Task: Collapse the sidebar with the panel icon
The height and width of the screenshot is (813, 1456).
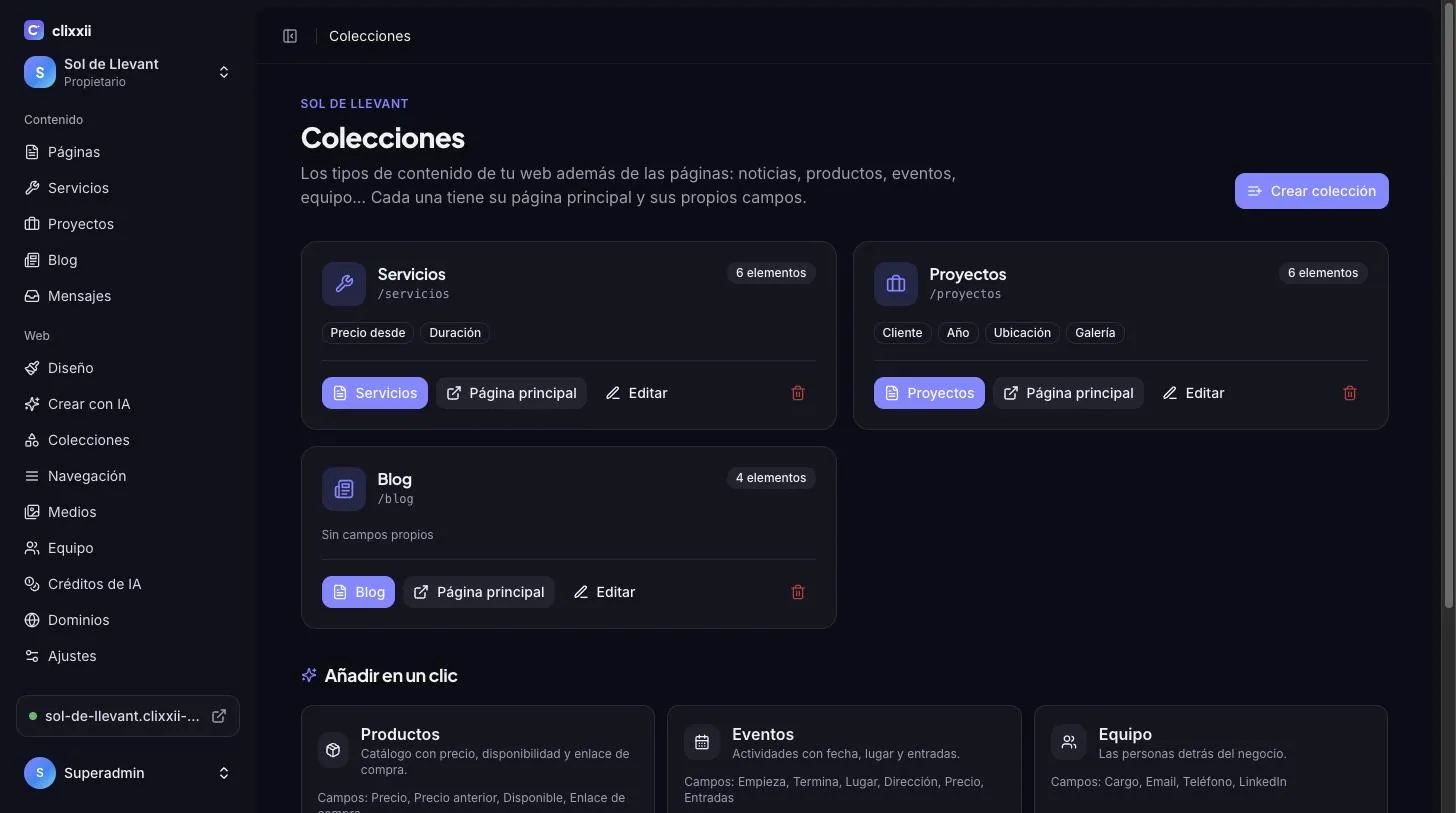Action: coord(290,36)
